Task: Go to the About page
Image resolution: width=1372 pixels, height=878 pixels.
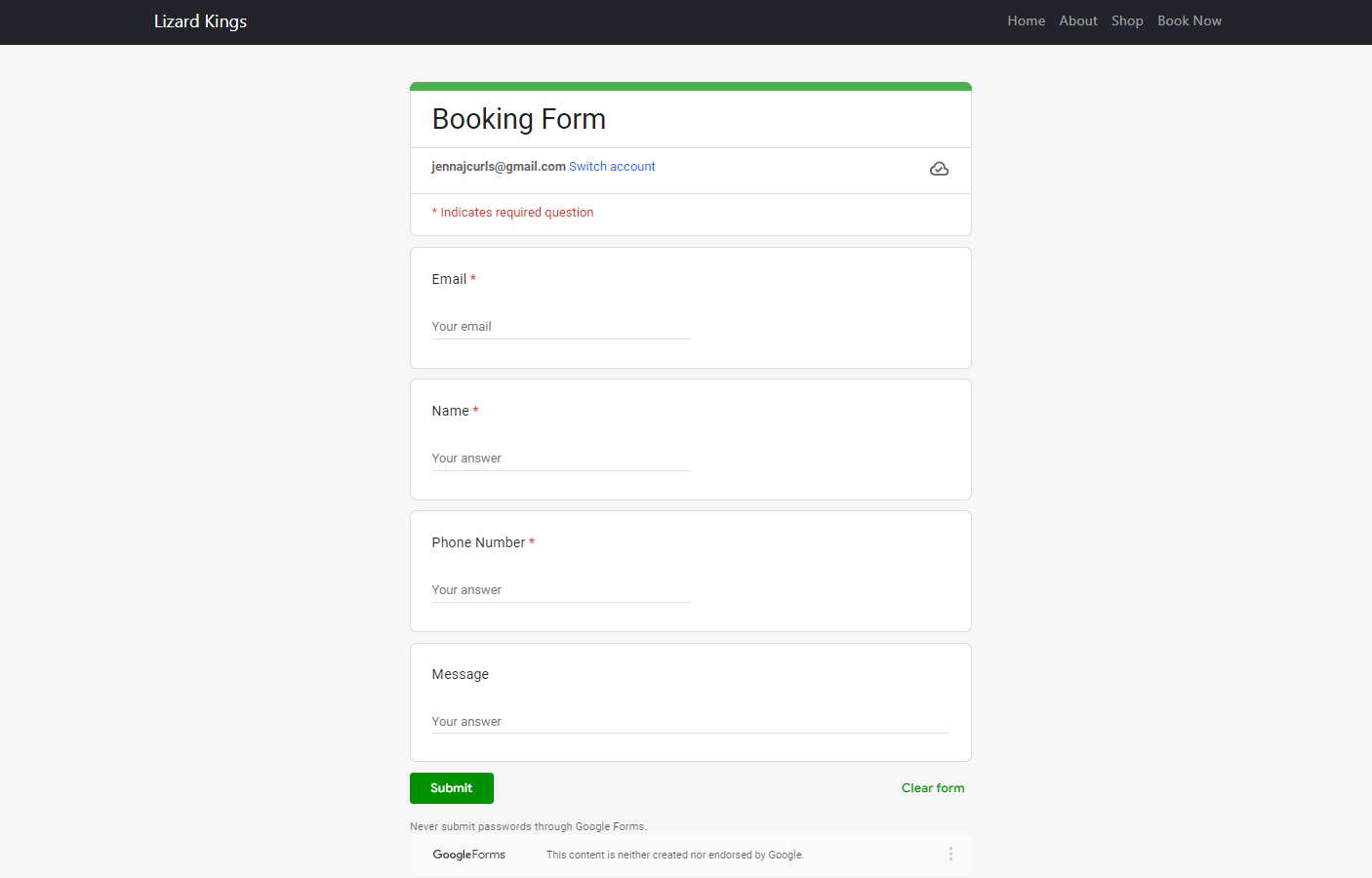Action: [1077, 20]
